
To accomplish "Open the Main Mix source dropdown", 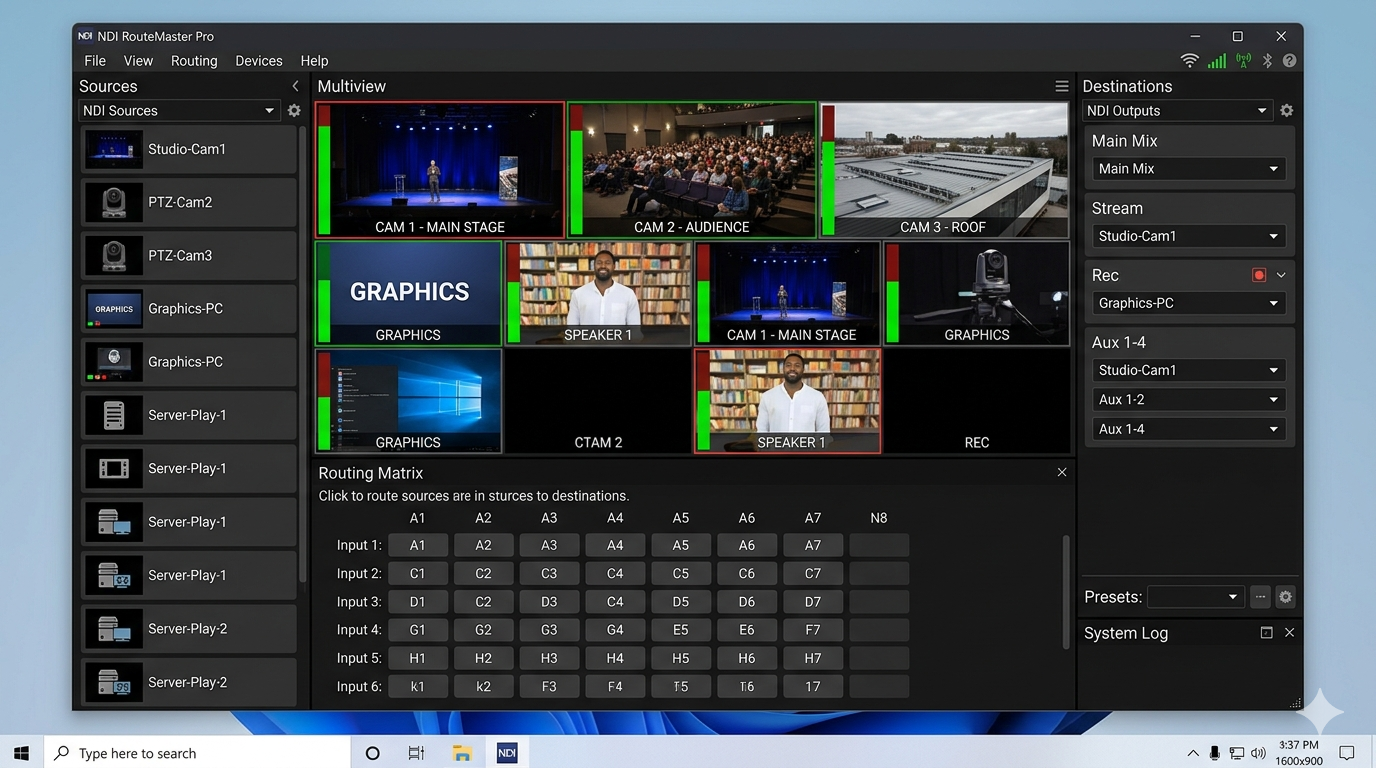I will pyautogui.click(x=1189, y=169).
